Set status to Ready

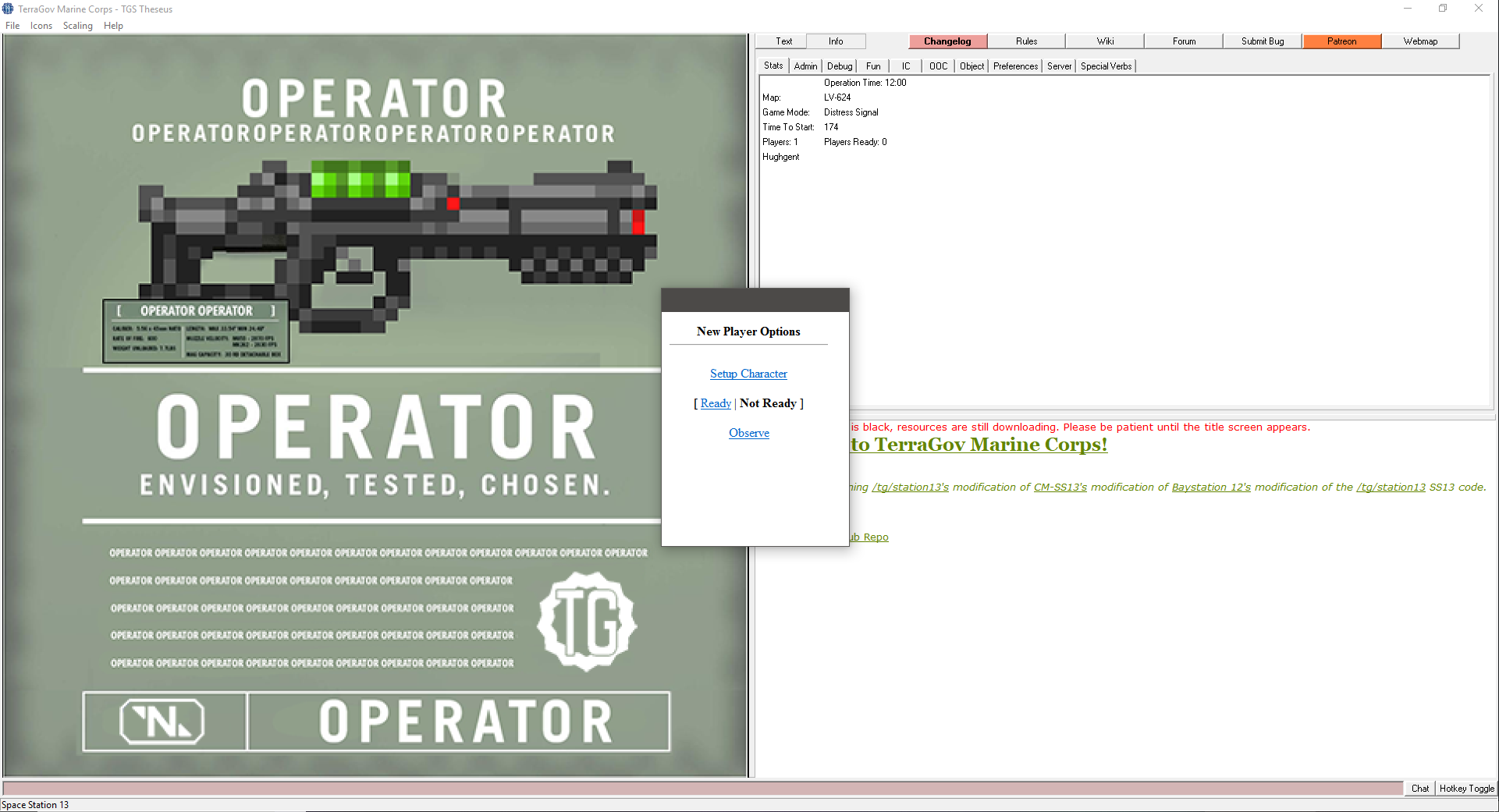[x=716, y=403]
